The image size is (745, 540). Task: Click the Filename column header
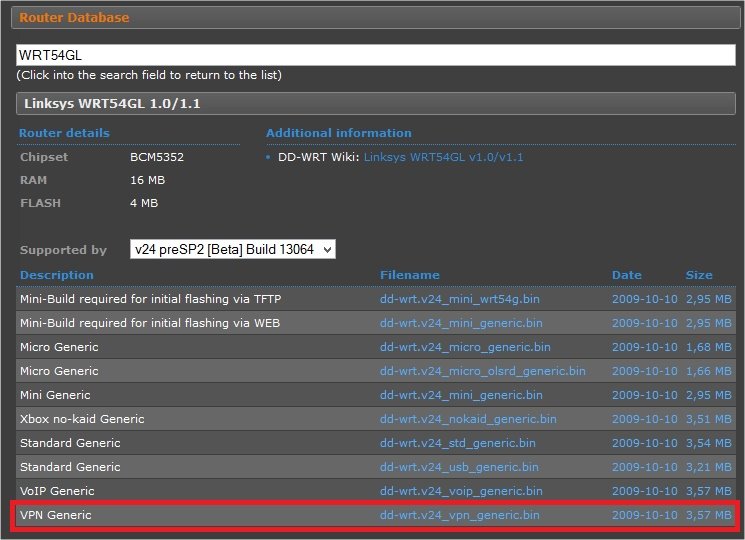coord(409,275)
